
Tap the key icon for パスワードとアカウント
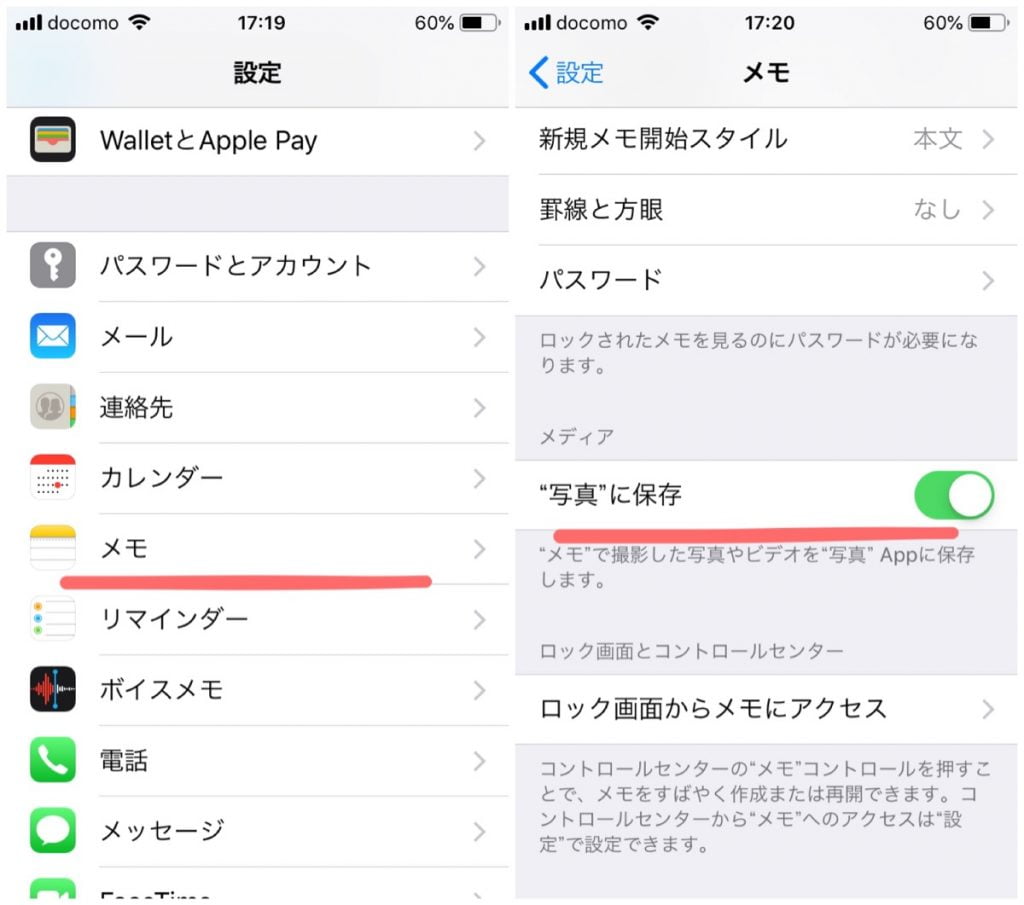coord(52,265)
